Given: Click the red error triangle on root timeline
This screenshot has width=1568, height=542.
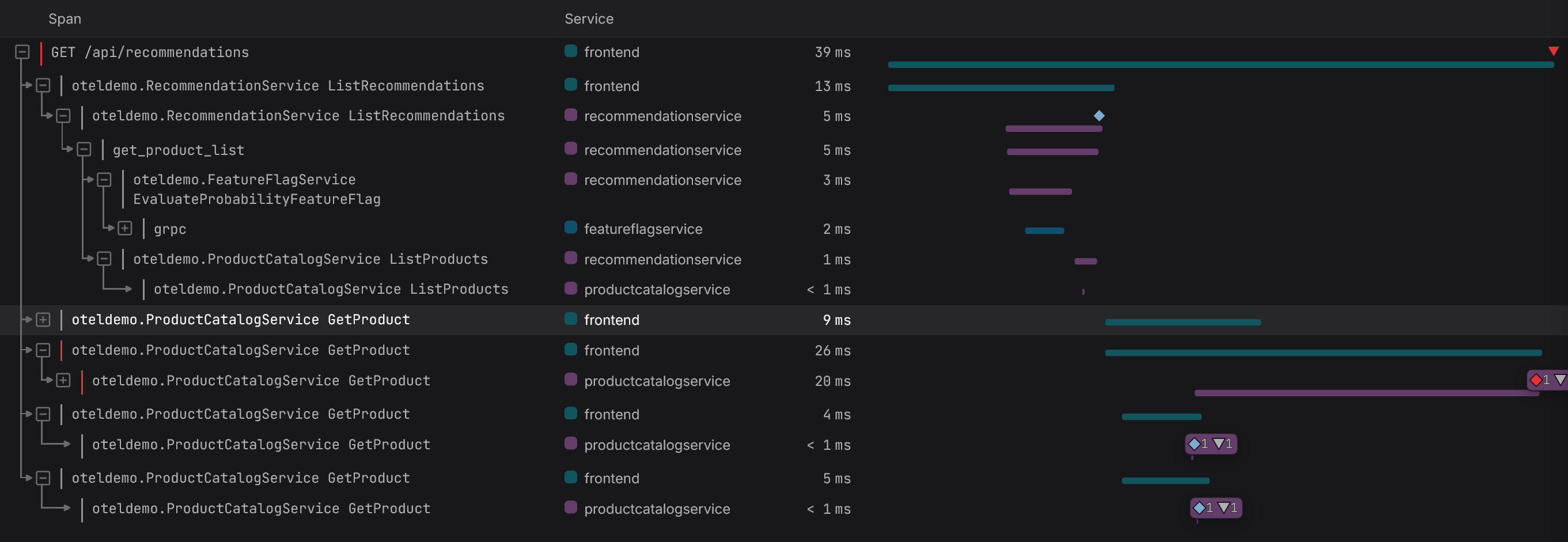Looking at the screenshot, I should pos(1554,51).
